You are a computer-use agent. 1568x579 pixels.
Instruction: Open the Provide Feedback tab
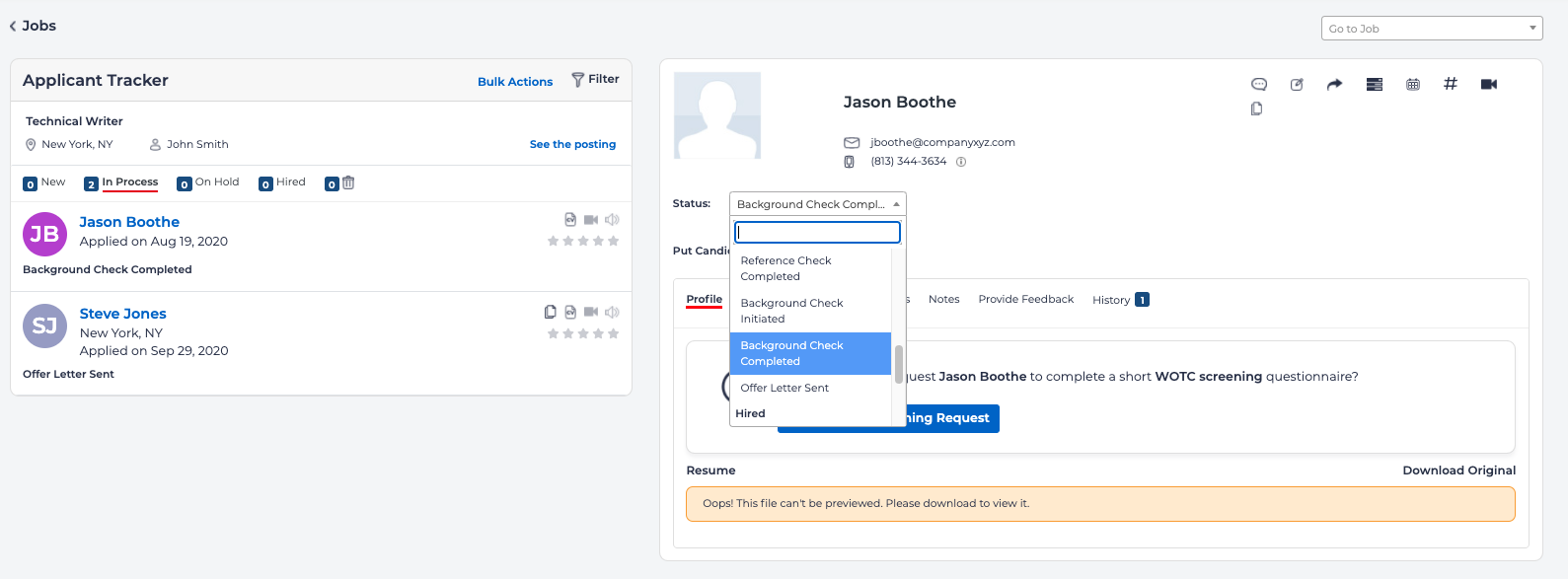[x=1025, y=299]
